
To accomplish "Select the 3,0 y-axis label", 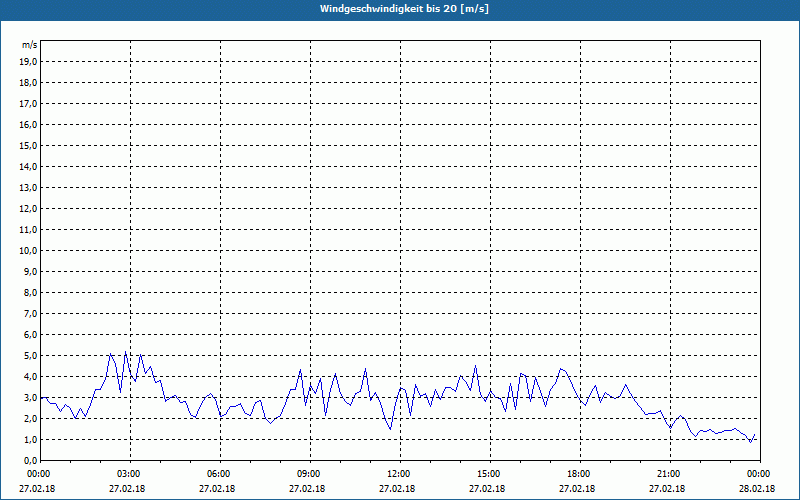I will click(30, 397).
